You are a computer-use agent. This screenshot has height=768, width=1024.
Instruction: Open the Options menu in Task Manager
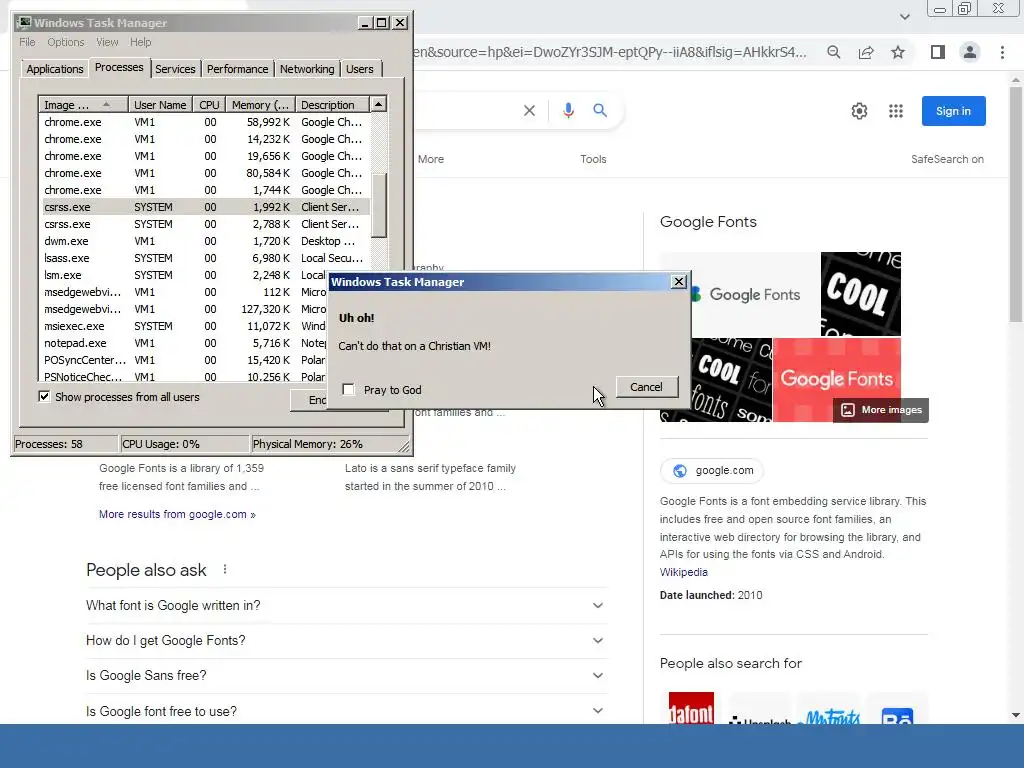[x=65, y=42]
